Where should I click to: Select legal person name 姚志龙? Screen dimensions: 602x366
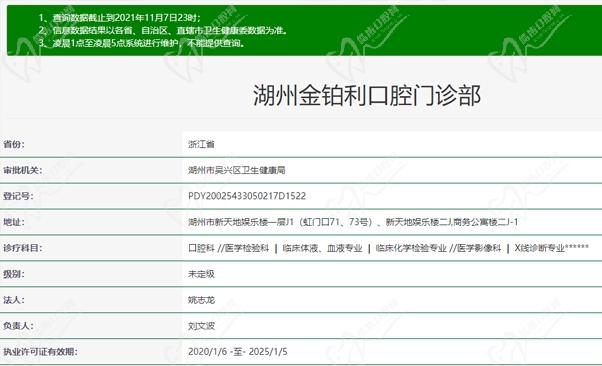point(201,300)
